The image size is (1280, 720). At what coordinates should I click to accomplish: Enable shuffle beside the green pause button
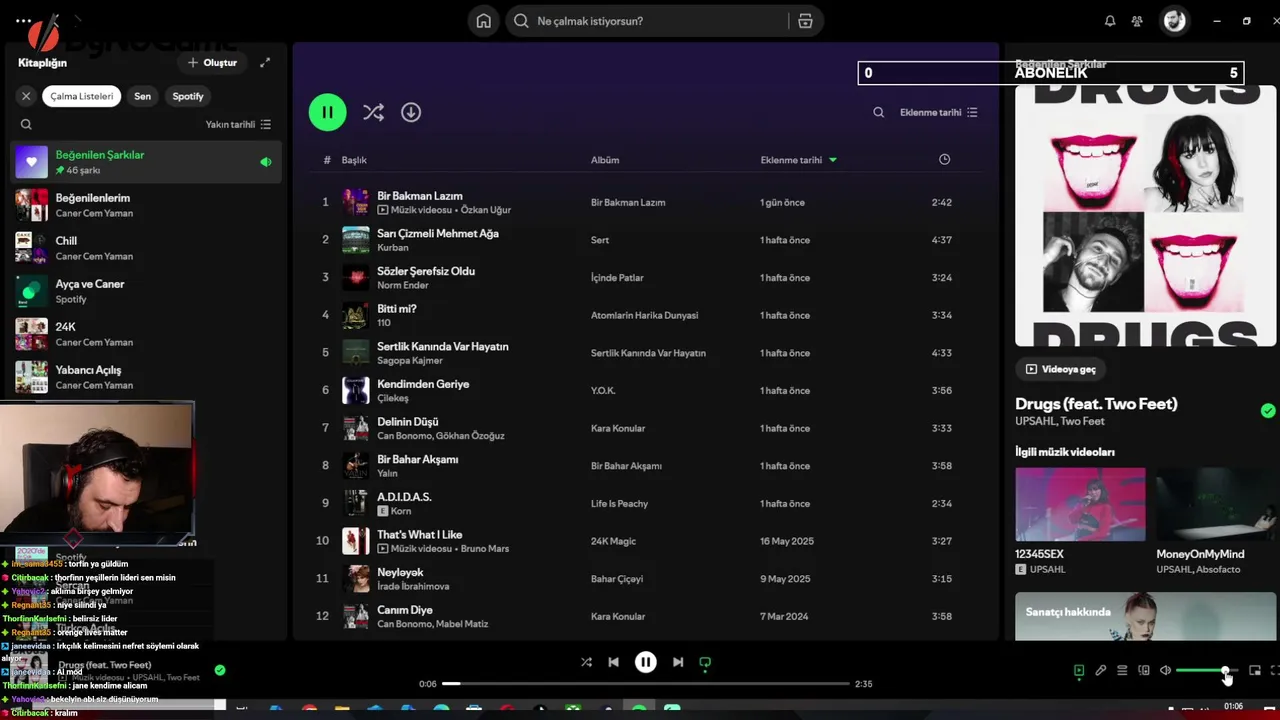point(373,112)
